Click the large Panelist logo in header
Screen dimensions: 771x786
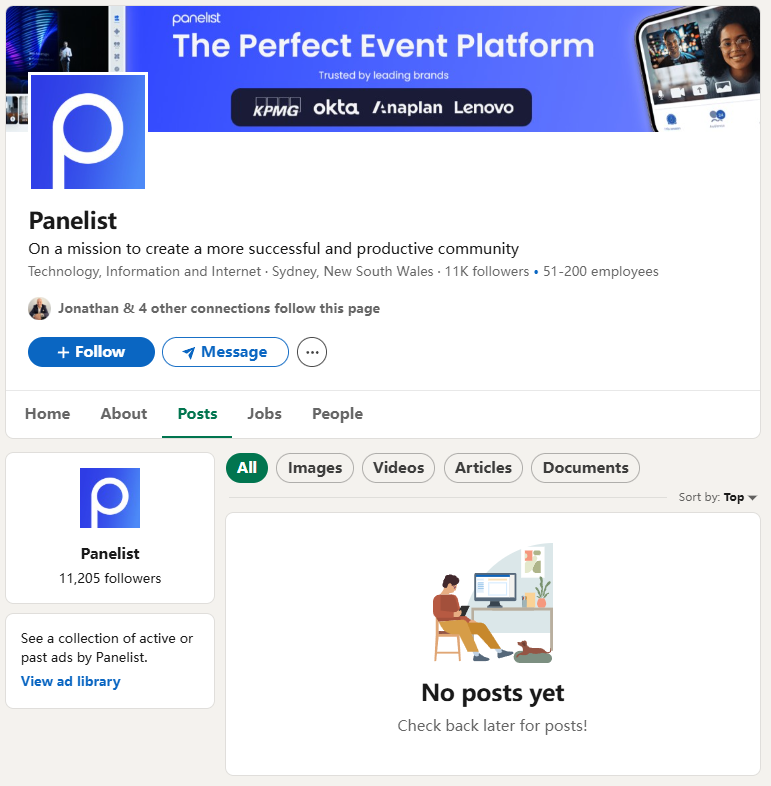tap(88, 131)
